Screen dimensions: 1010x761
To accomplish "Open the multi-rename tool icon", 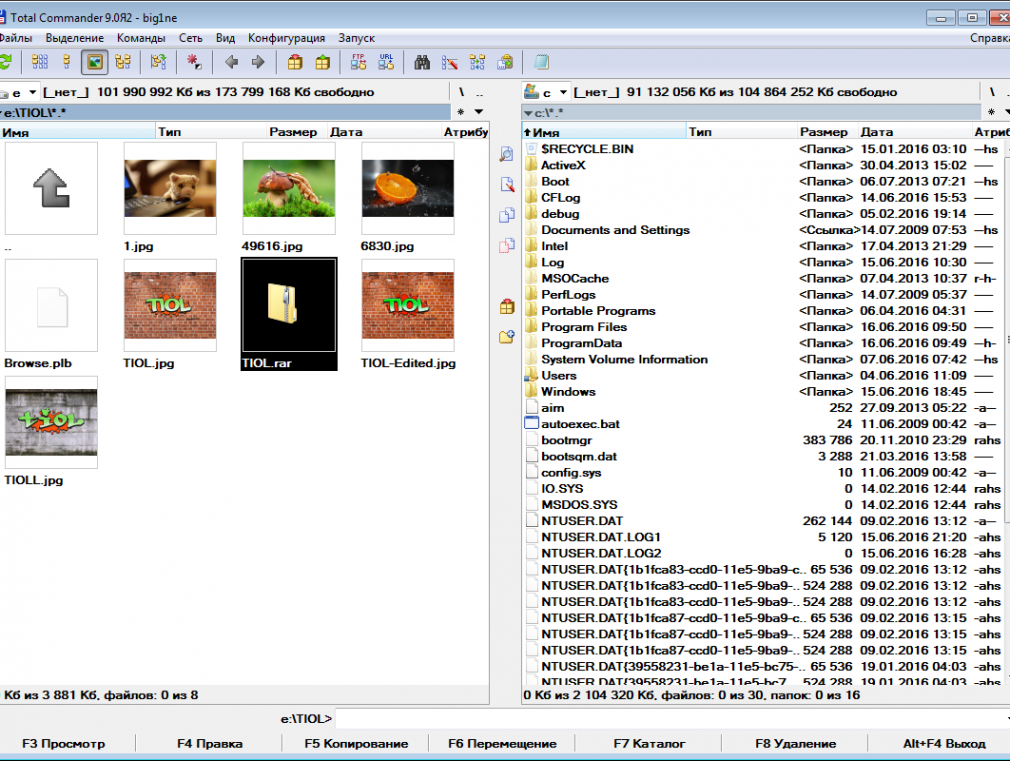I will tap(450, 62).
